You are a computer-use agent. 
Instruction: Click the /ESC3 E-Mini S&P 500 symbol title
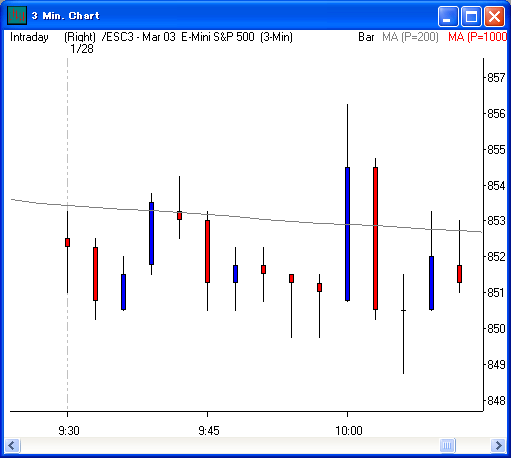[x=197, y=37]
